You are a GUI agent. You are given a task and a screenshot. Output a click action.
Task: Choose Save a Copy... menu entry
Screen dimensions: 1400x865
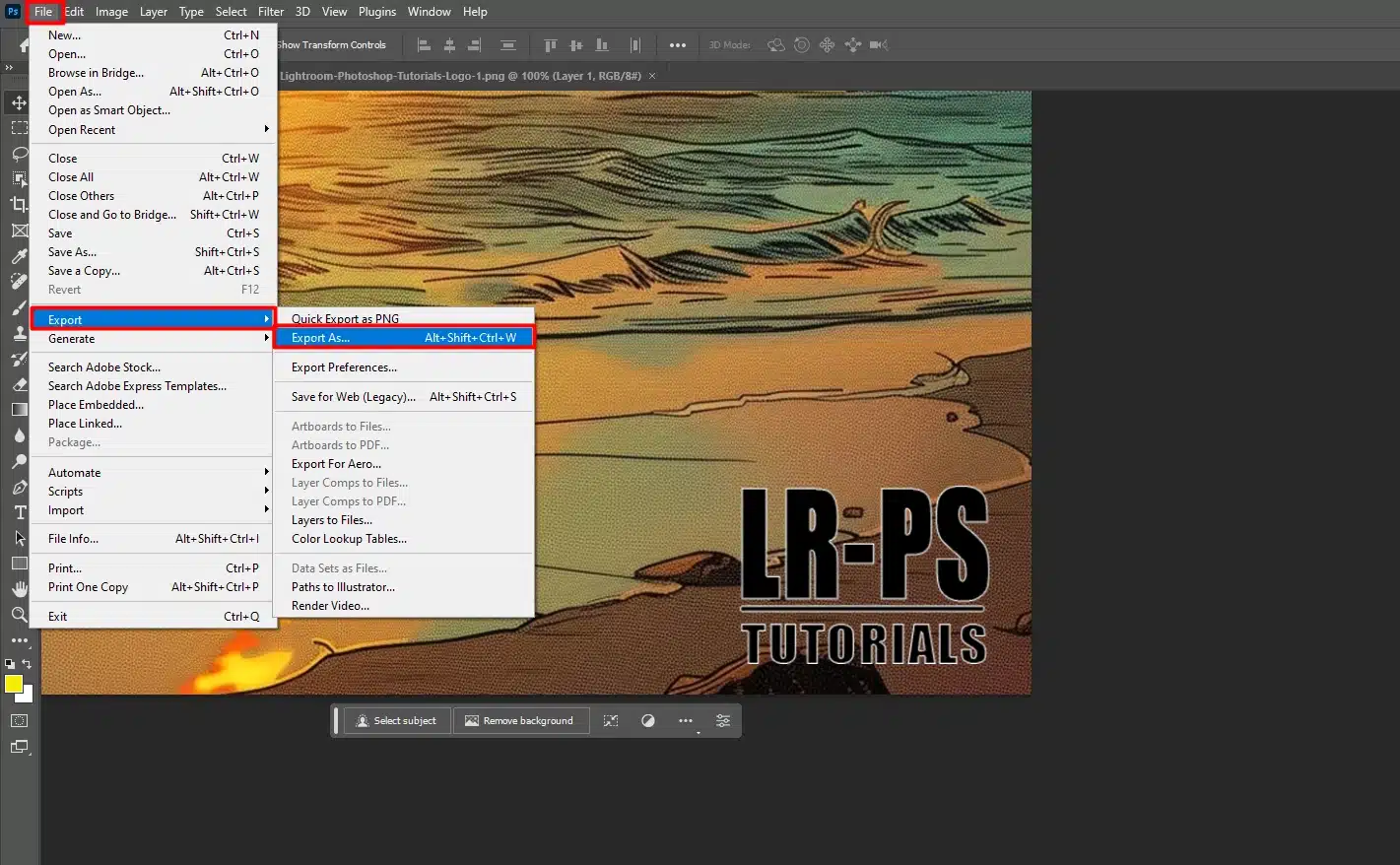[x=154, y=271]
